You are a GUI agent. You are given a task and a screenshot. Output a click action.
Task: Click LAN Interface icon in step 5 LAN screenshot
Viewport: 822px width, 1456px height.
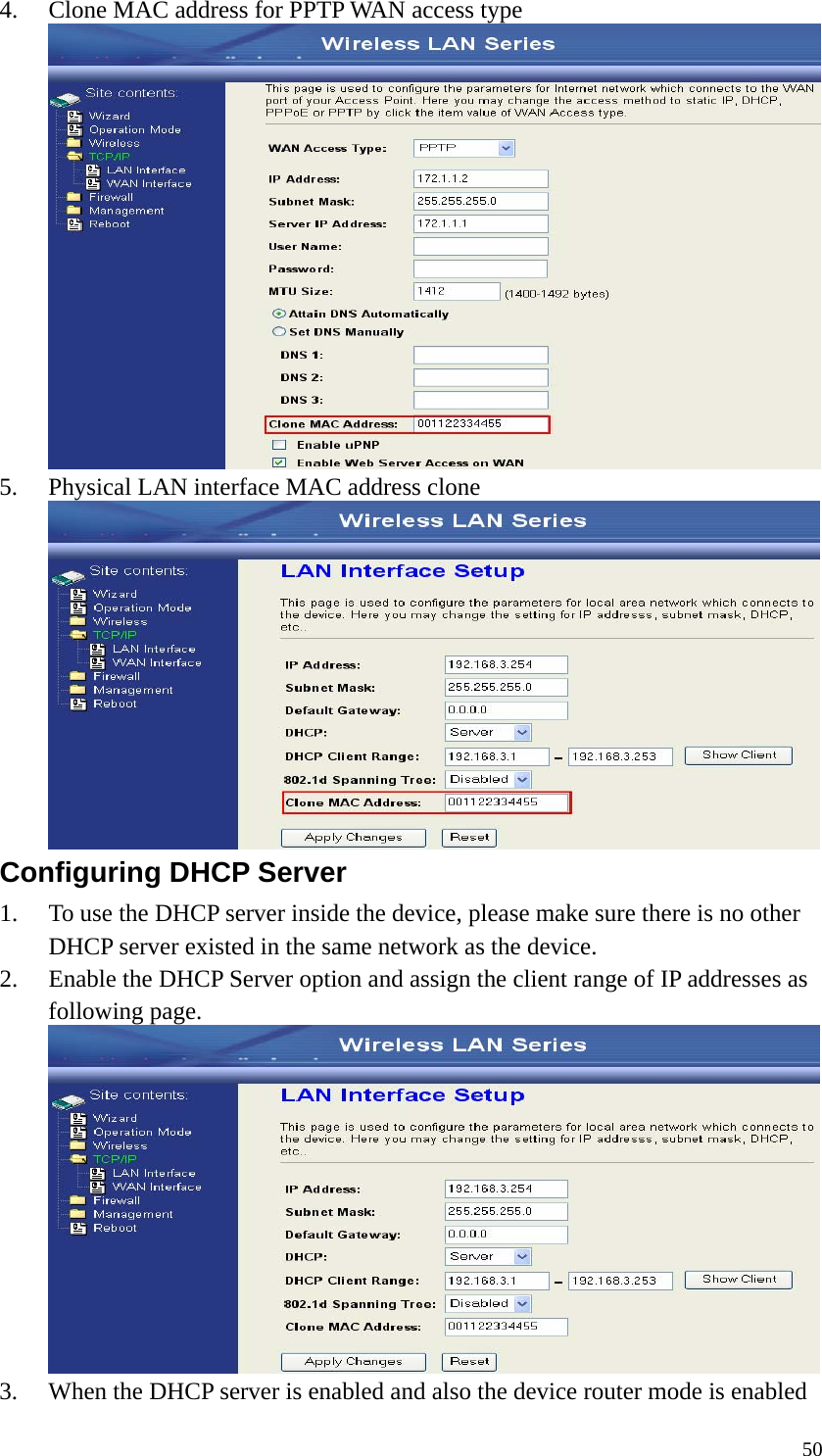click(98, 649)
